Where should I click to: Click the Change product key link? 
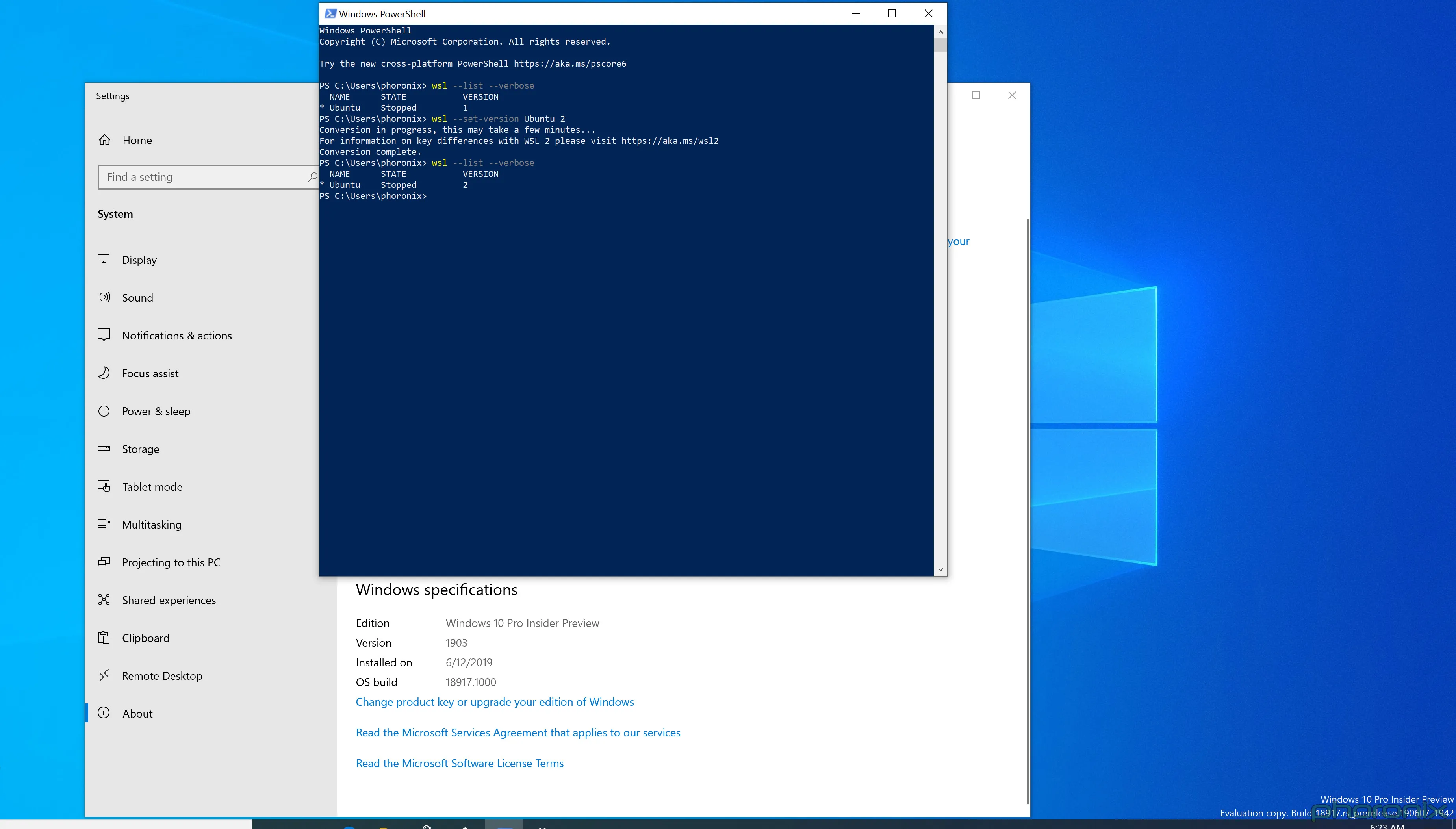494,702
